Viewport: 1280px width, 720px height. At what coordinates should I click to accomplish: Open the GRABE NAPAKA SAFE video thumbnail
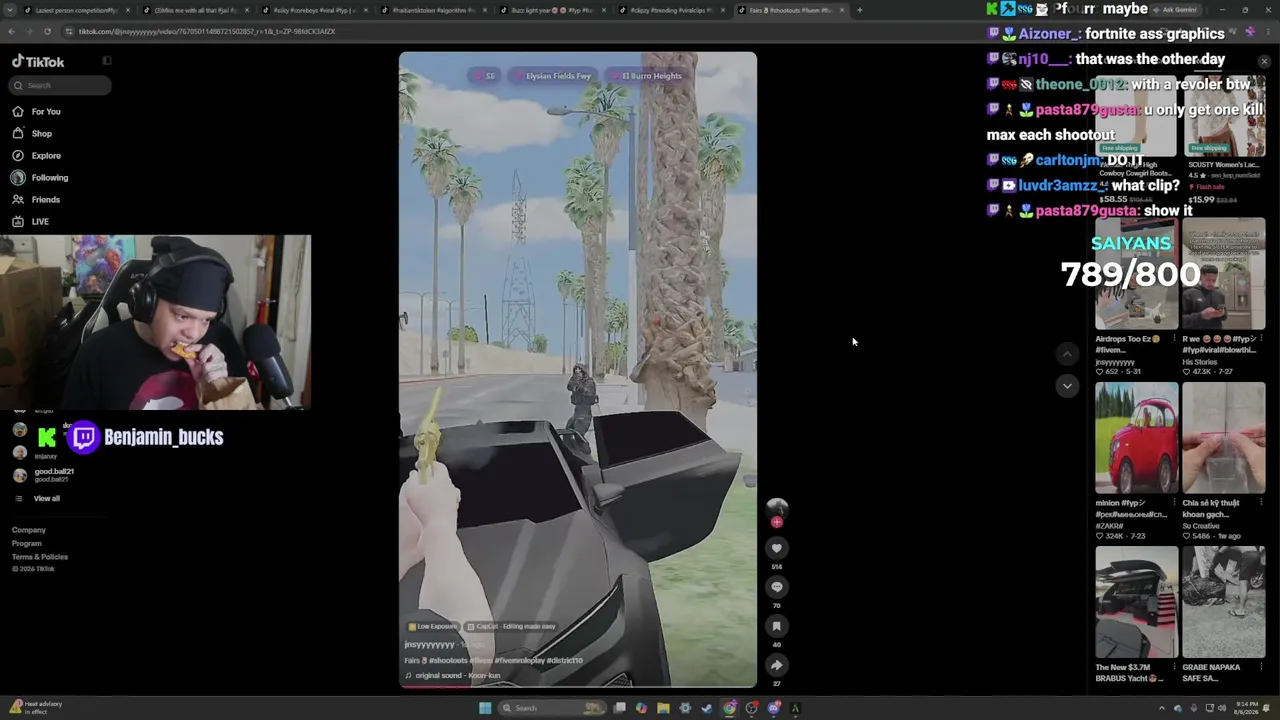[x=1223, y=602]
